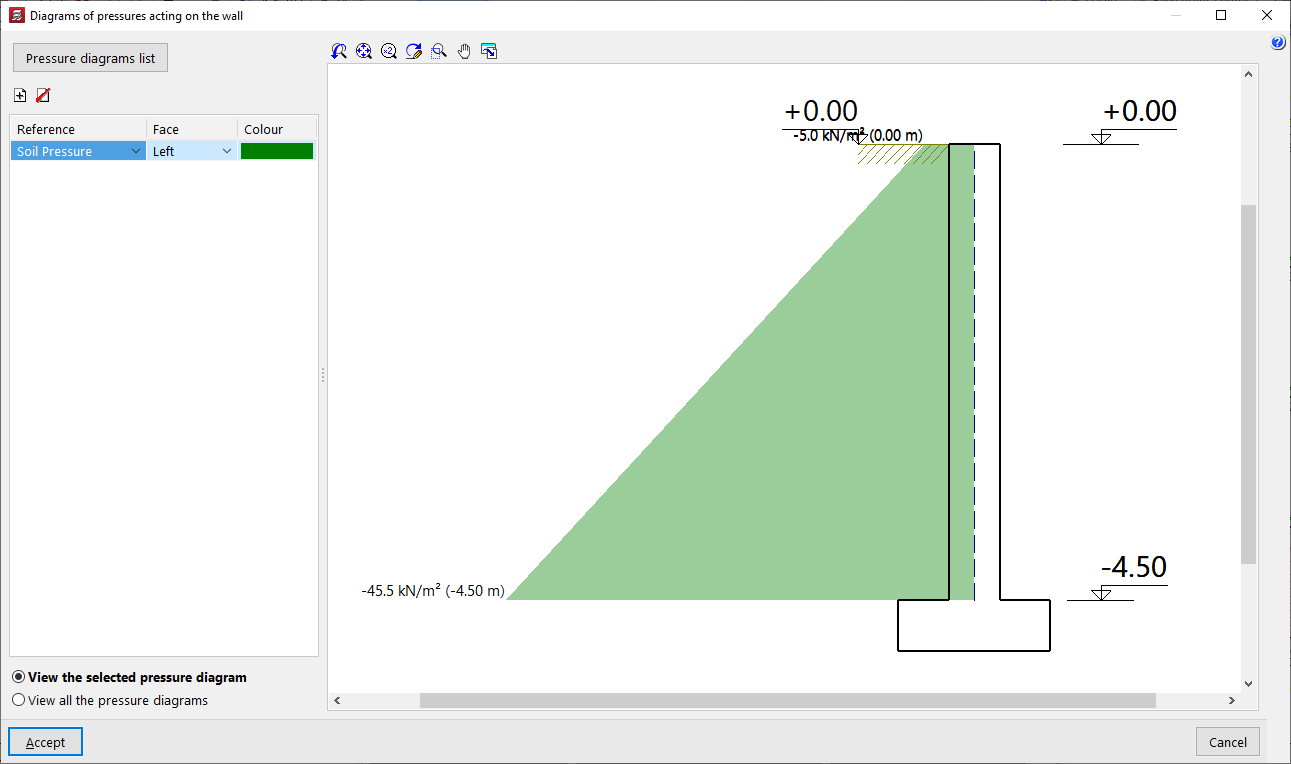This screenshot has width=1291, height=764.
Task: Delete the selected pressure diagram
Action: coord(43,95)
